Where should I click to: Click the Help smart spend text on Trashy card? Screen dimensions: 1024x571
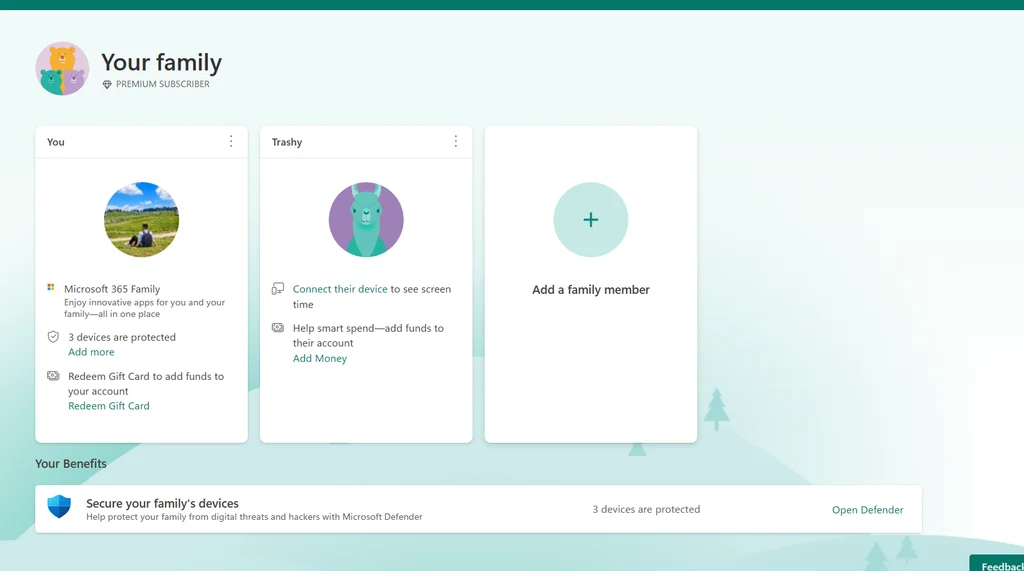click(368, 336)
